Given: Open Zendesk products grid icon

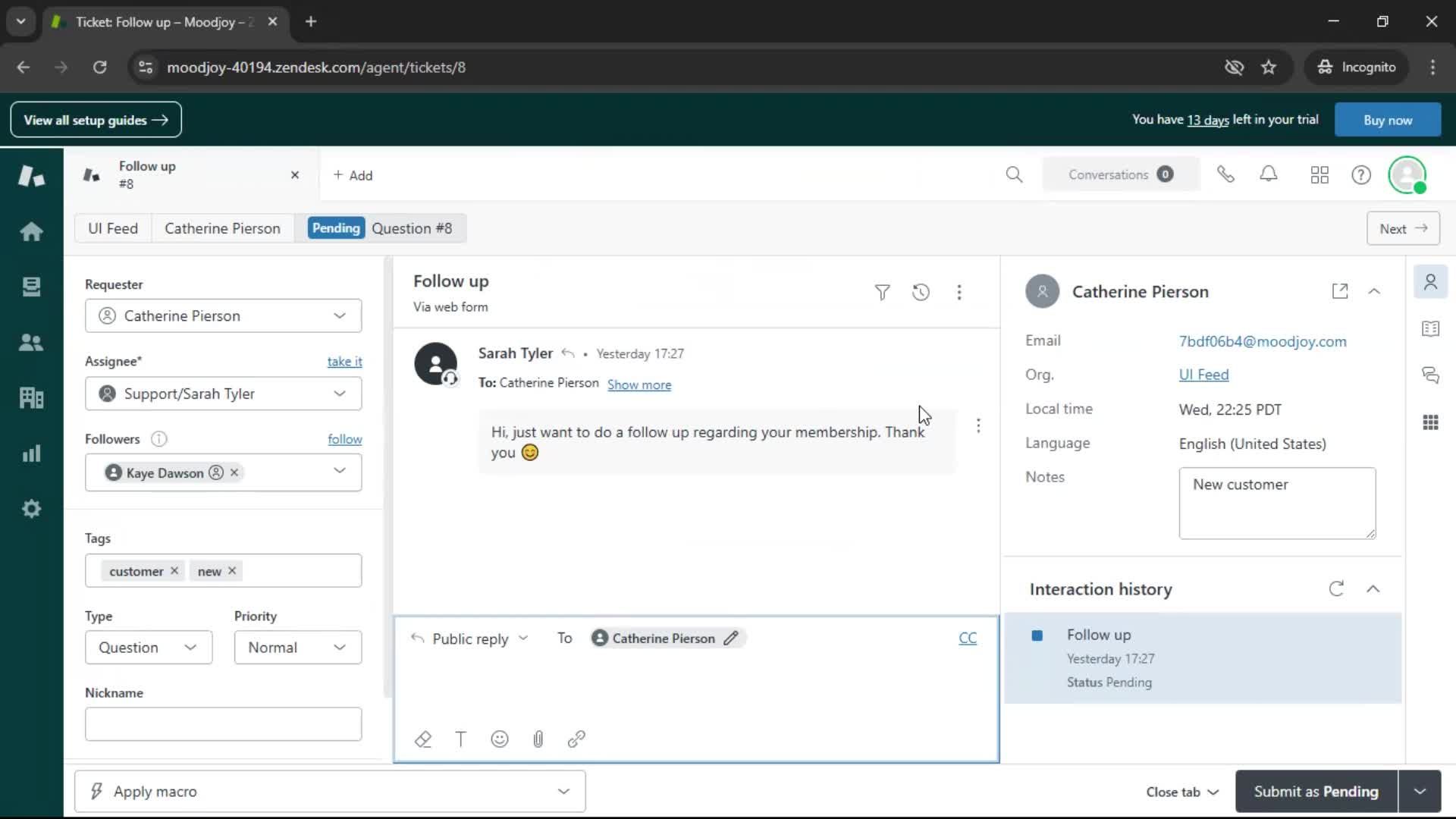Looking at the screenshot, I should click(x=1319, y=175).
